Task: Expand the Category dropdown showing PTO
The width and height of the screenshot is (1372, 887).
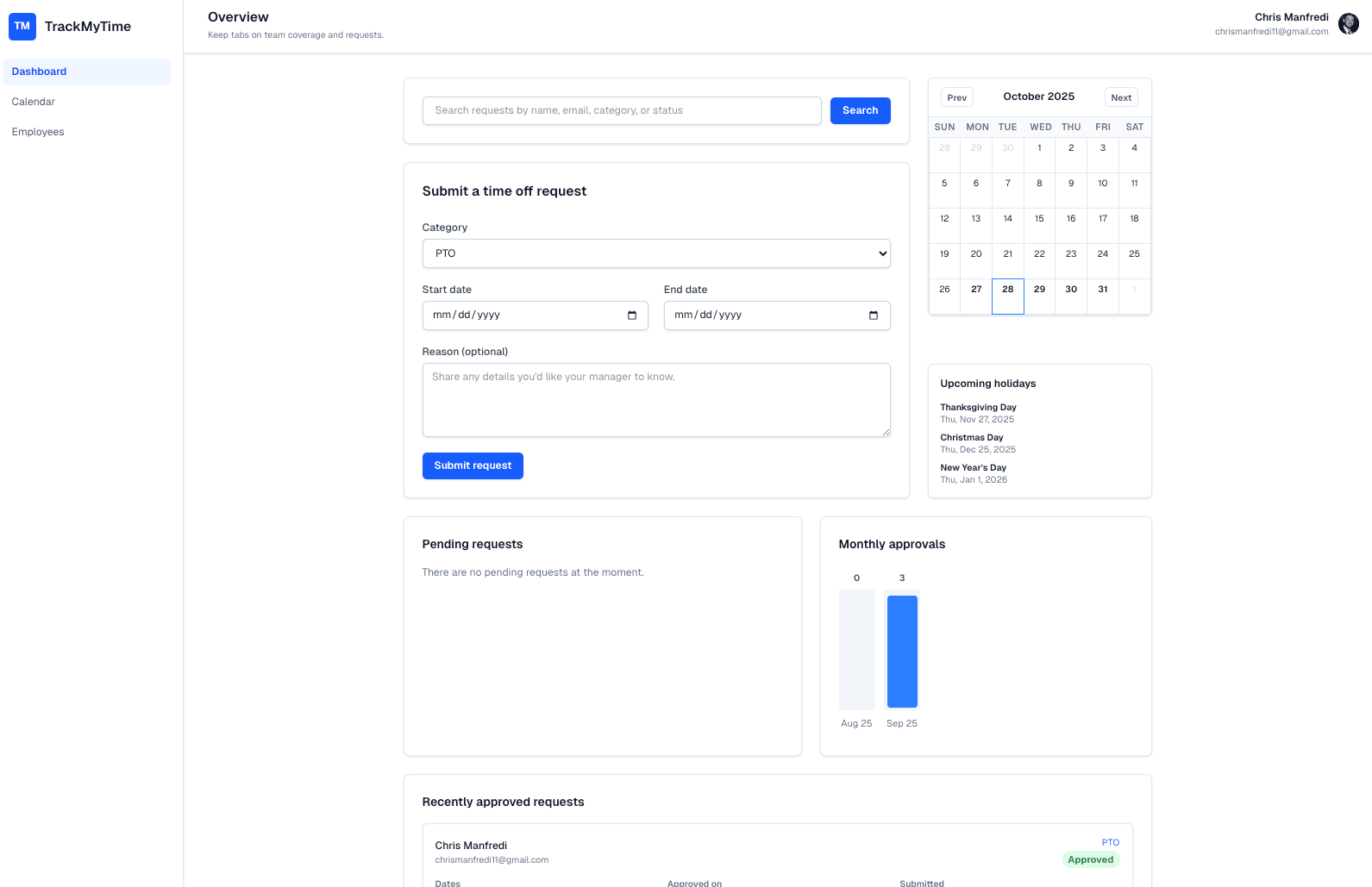Action: (x=655, y=253)
